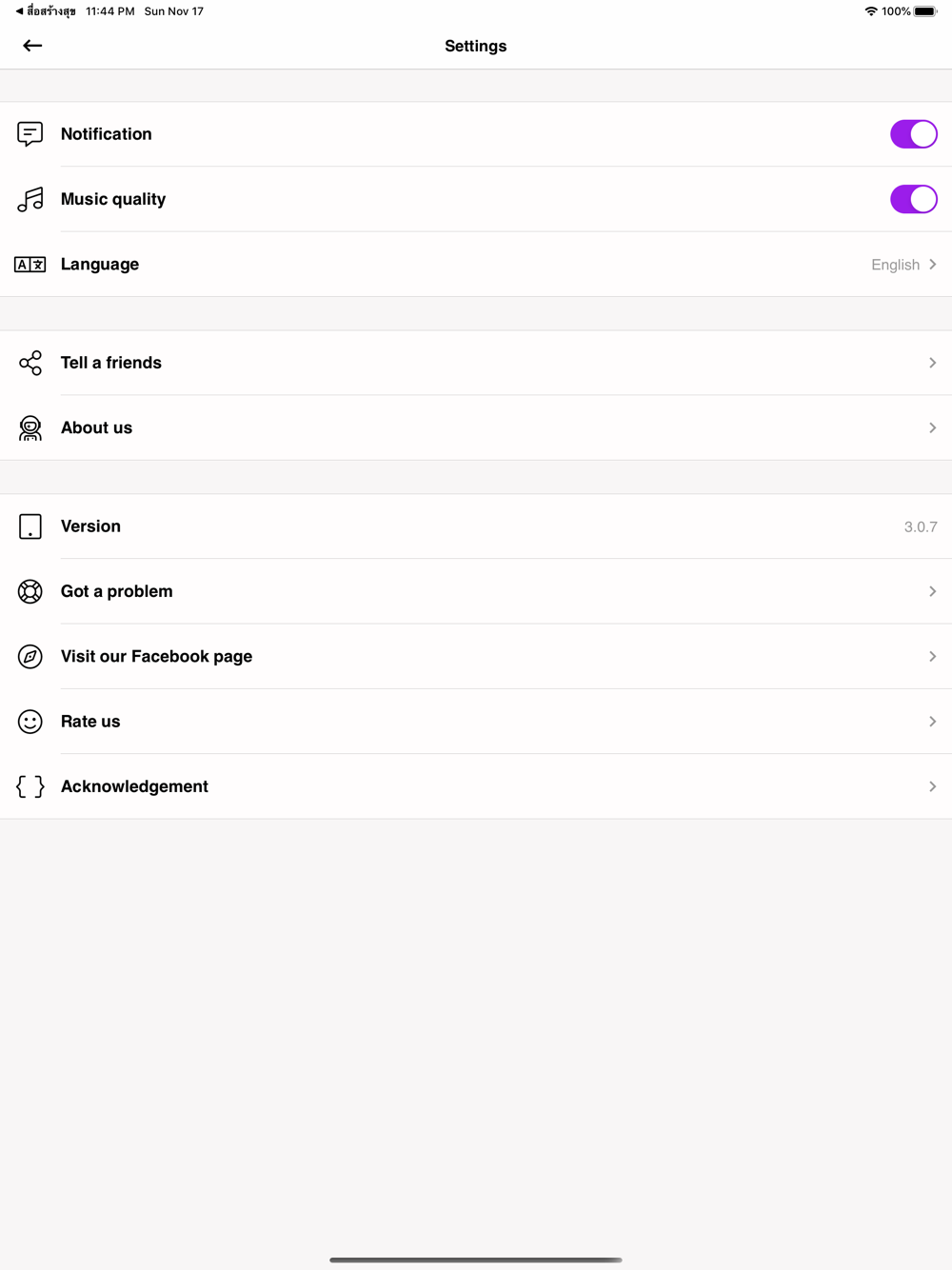The height and width of the screenshot is (1270, 952).
Task: Disable the Music quality switch
Action: 913,199
